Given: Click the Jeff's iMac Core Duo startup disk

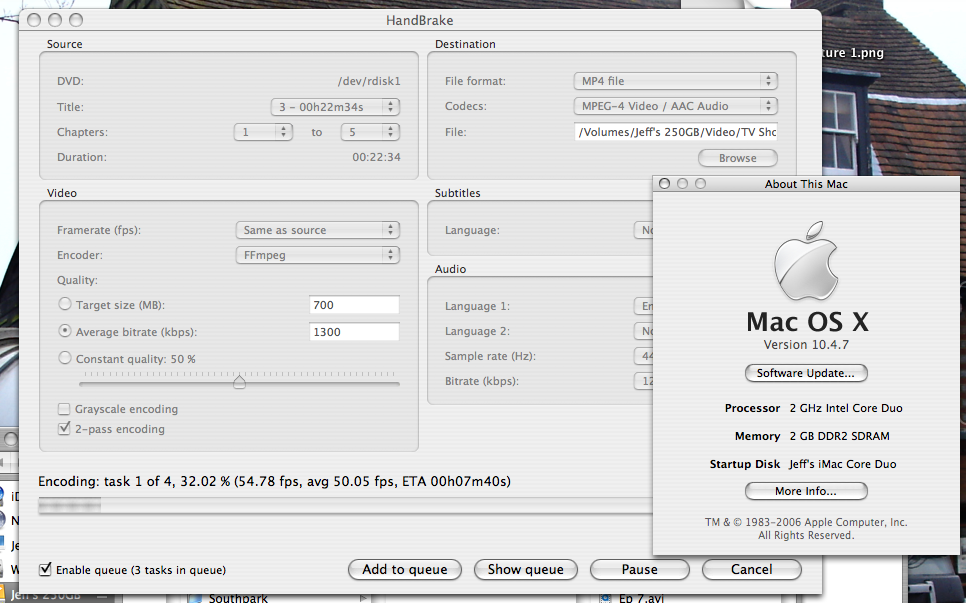Looking at the screenshot, I should 843,464.
